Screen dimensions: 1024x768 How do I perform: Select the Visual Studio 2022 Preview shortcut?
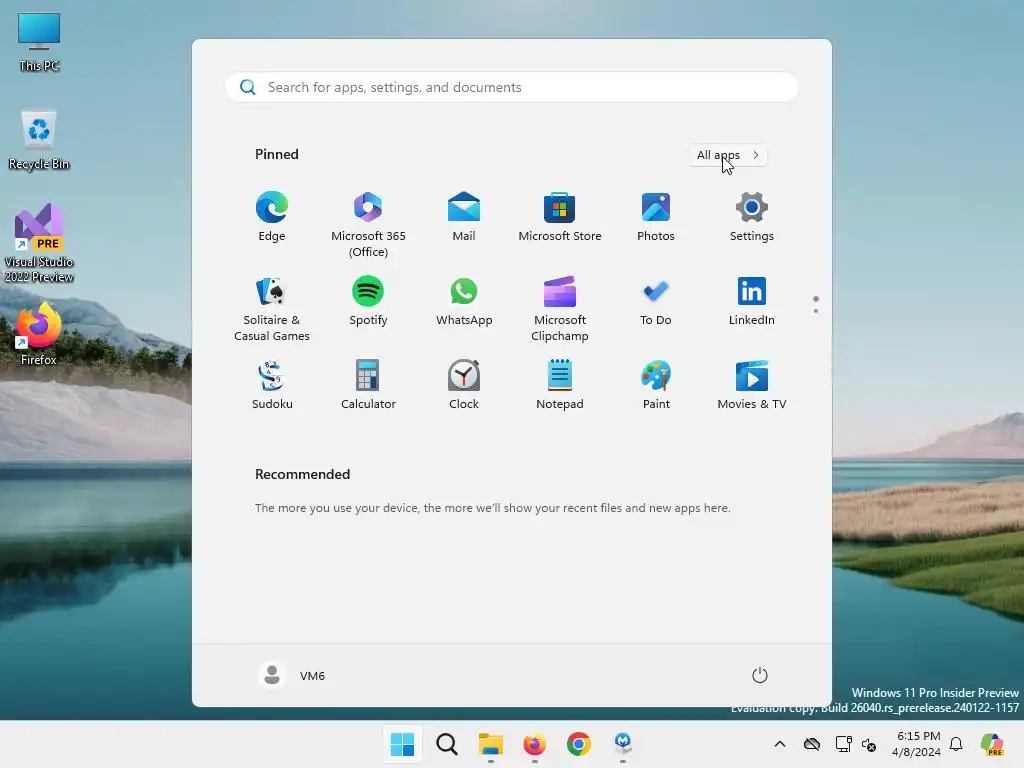(x=39, y=243)
